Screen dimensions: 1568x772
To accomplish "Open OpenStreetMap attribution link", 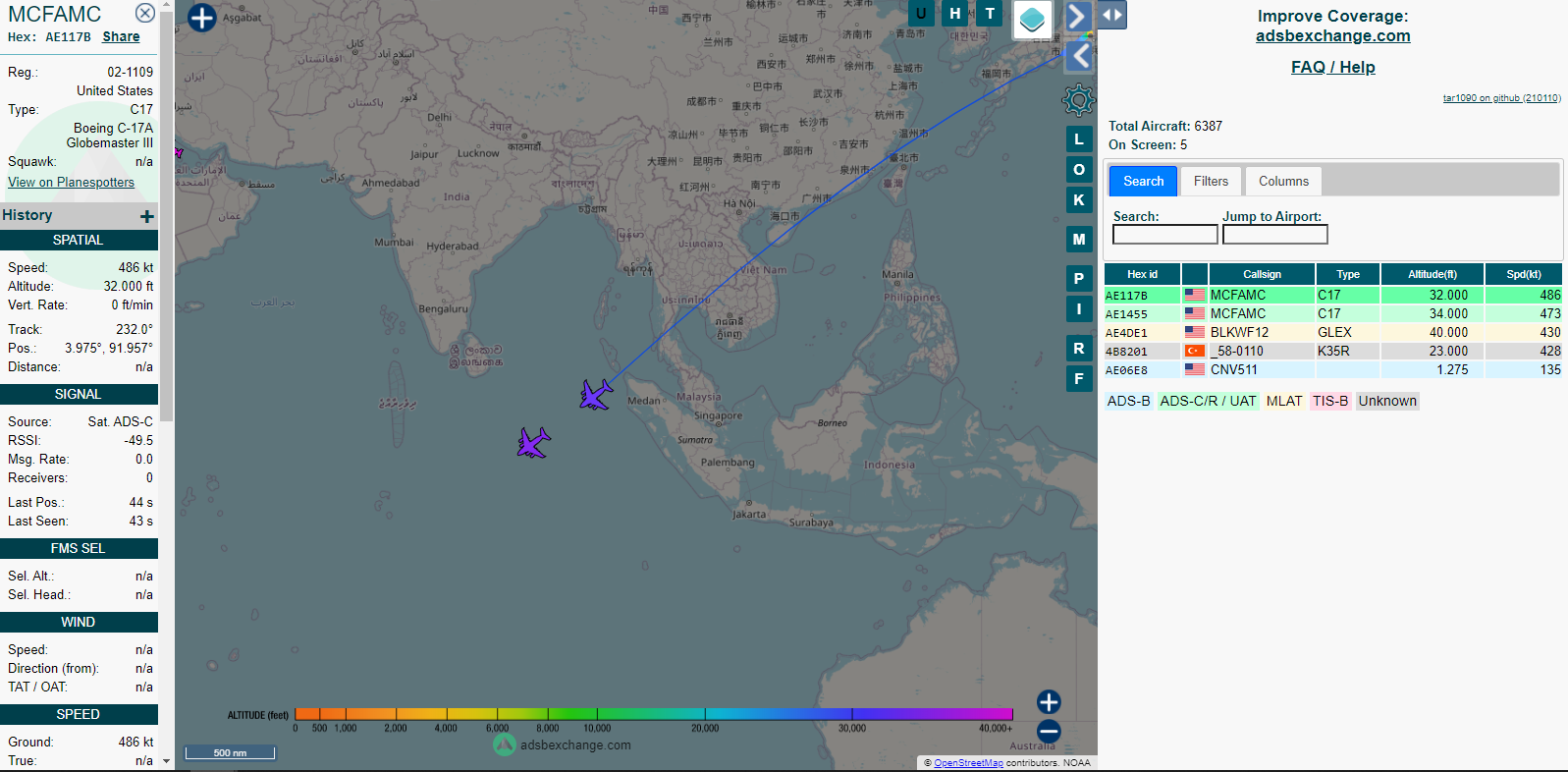I will (968, 763).
